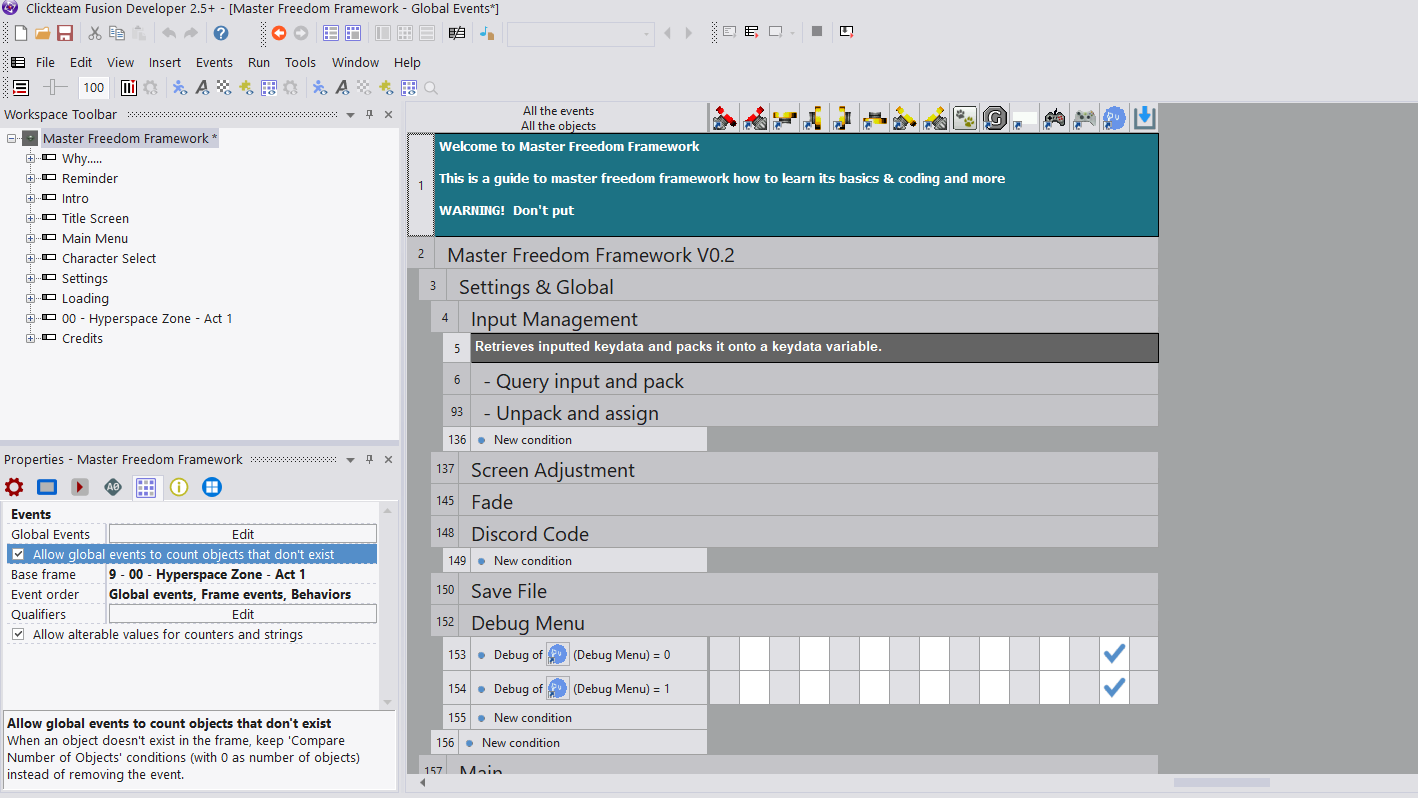This screenshot has width=1418, height=798.
Task: Click the Save application icon
Action: coord(65,33)
